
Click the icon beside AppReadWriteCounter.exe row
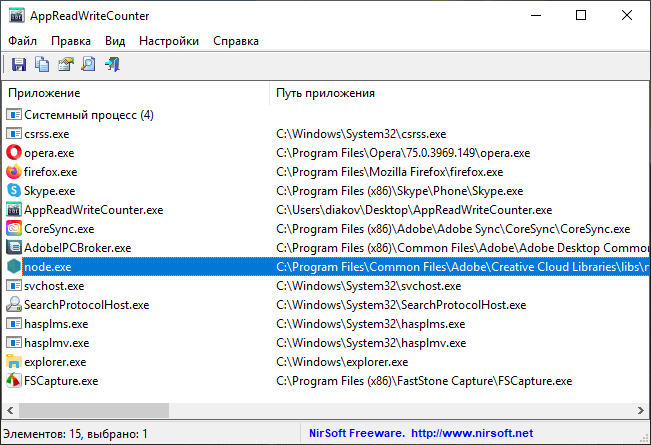pos(14,210)
